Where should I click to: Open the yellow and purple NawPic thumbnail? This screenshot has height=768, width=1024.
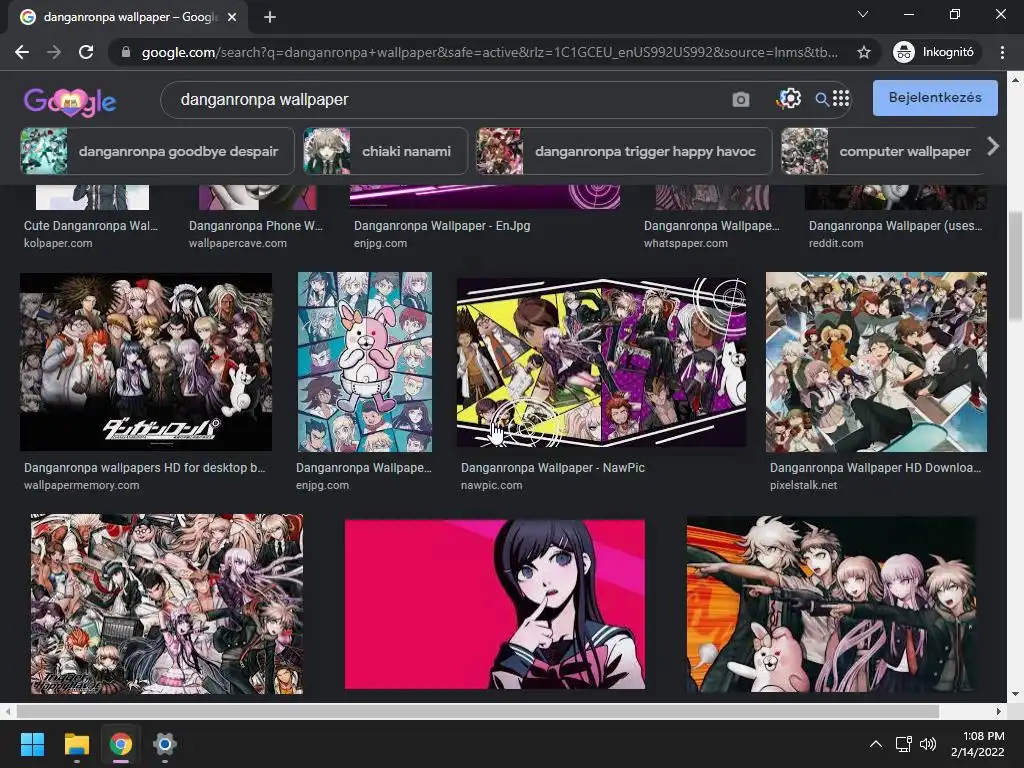tap(601, 362)
